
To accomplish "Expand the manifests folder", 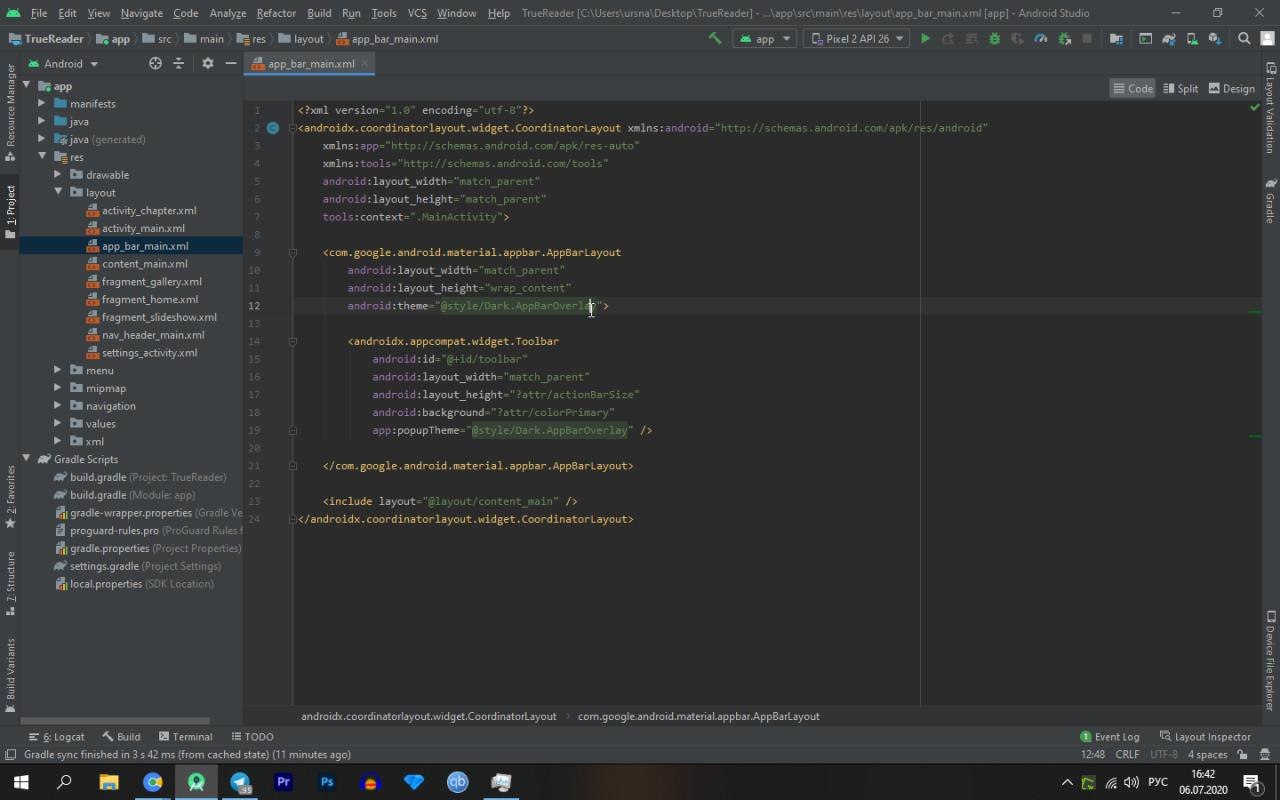I will [x=42, y=103].
